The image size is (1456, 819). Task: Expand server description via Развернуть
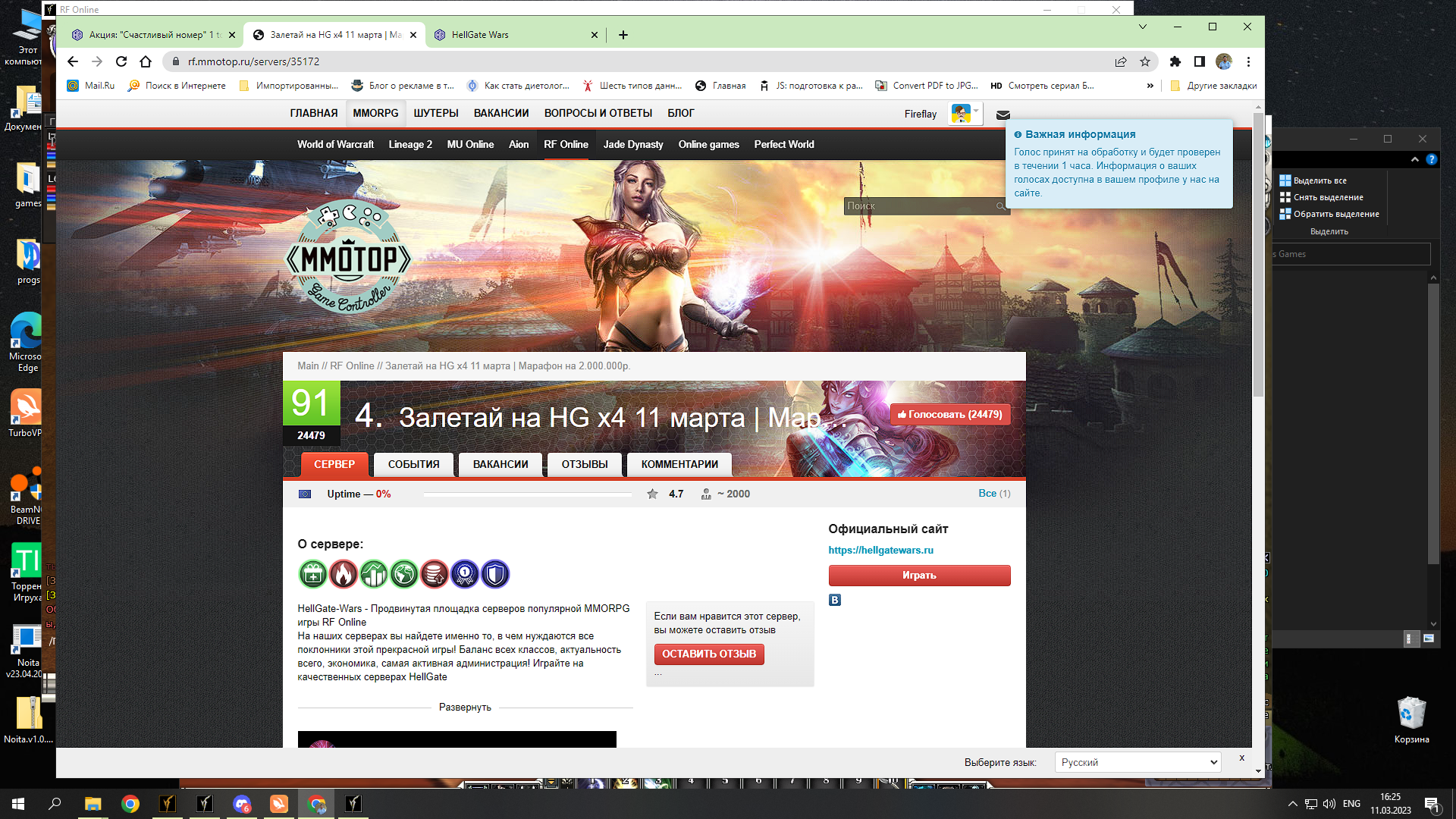tap(465, 707)
